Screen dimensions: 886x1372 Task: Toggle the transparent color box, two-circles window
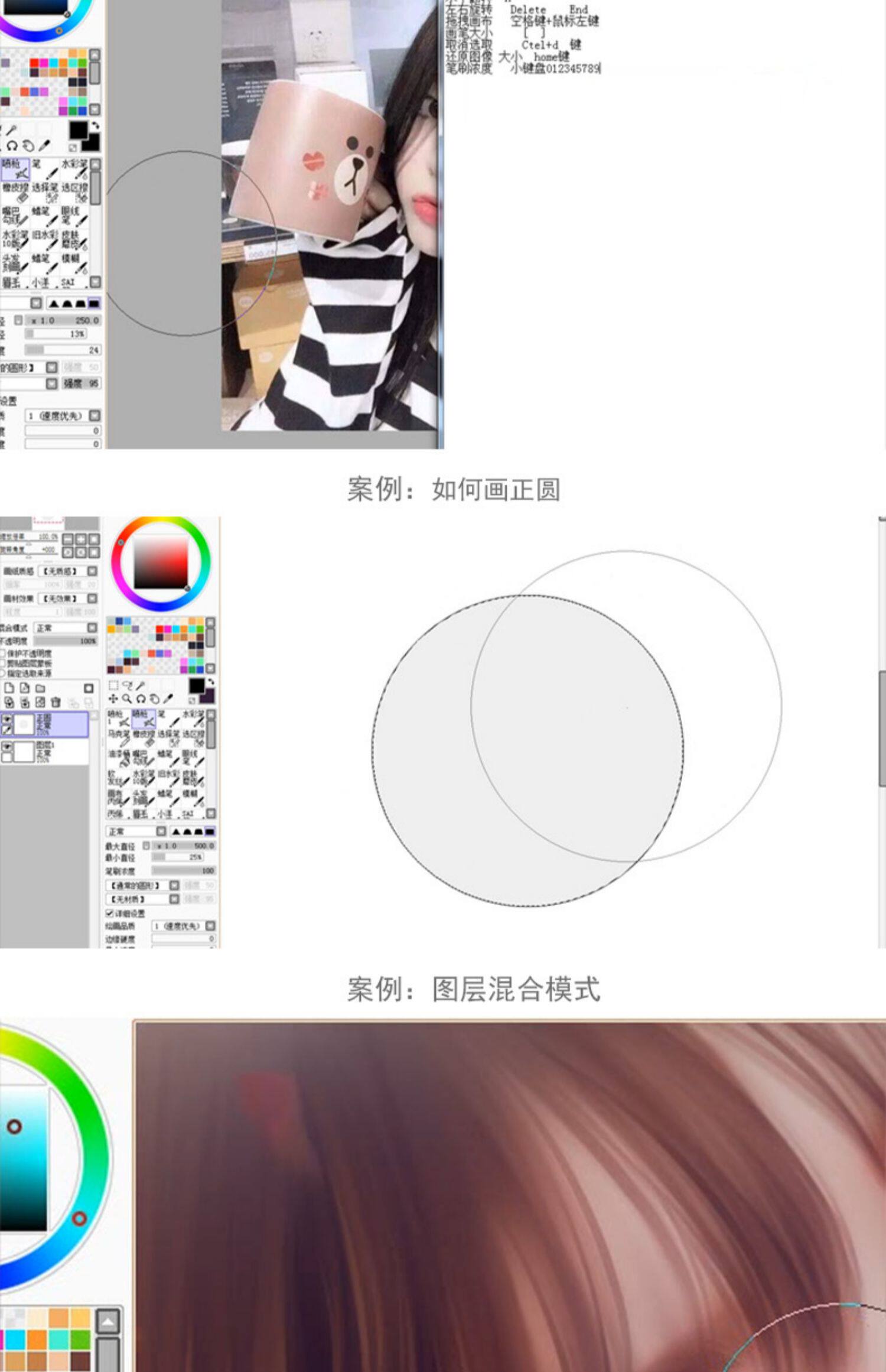(x=192, y=701)
